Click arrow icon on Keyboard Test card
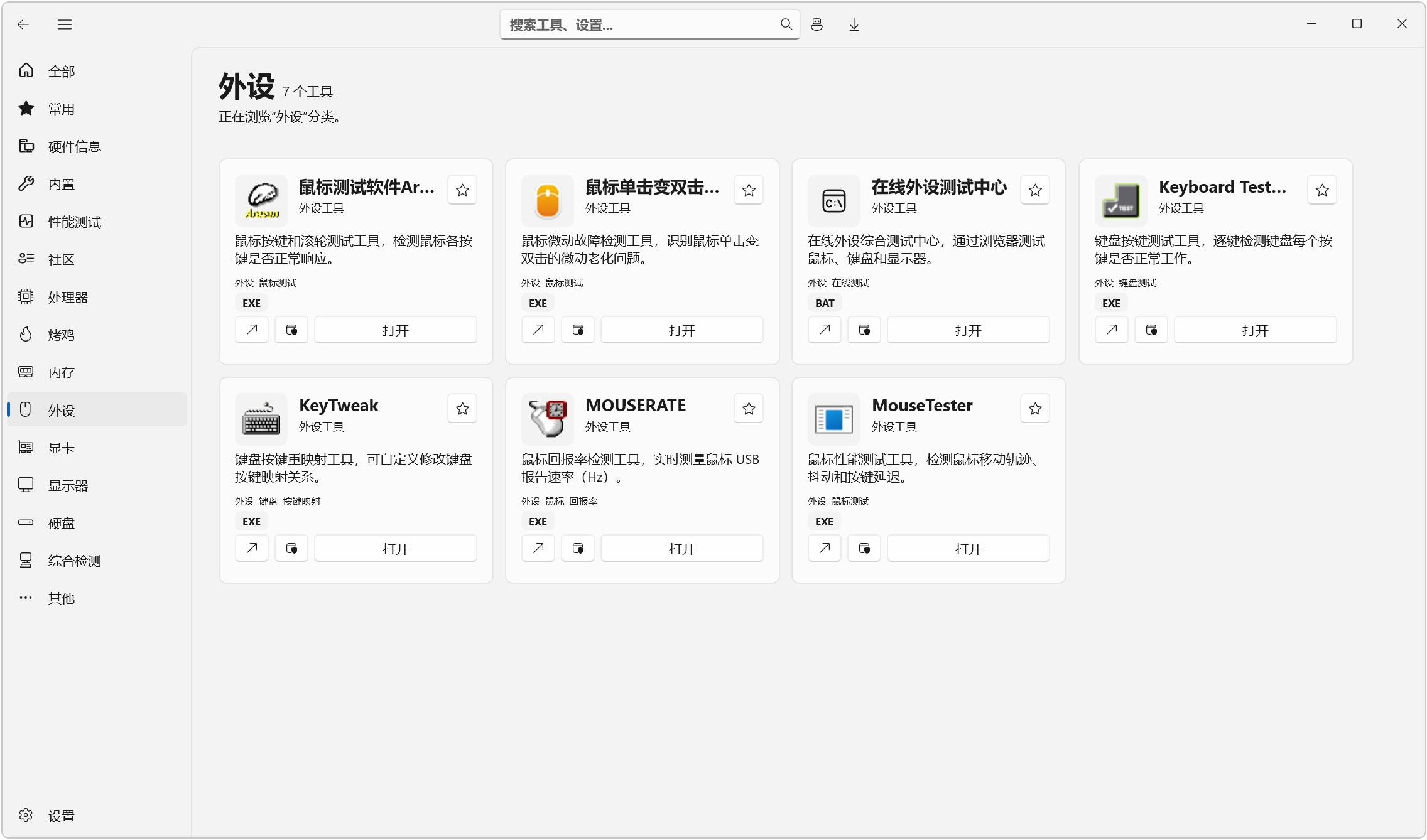Screen dimensions: 1427x840 point(1112,330)
